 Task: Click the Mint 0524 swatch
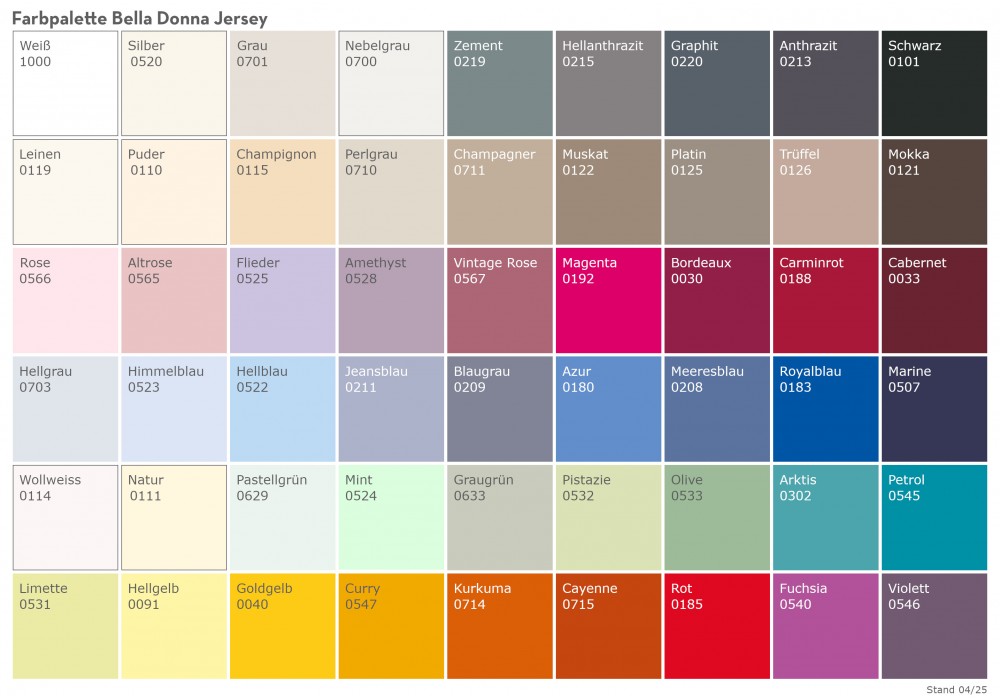[x=390, y=517]
